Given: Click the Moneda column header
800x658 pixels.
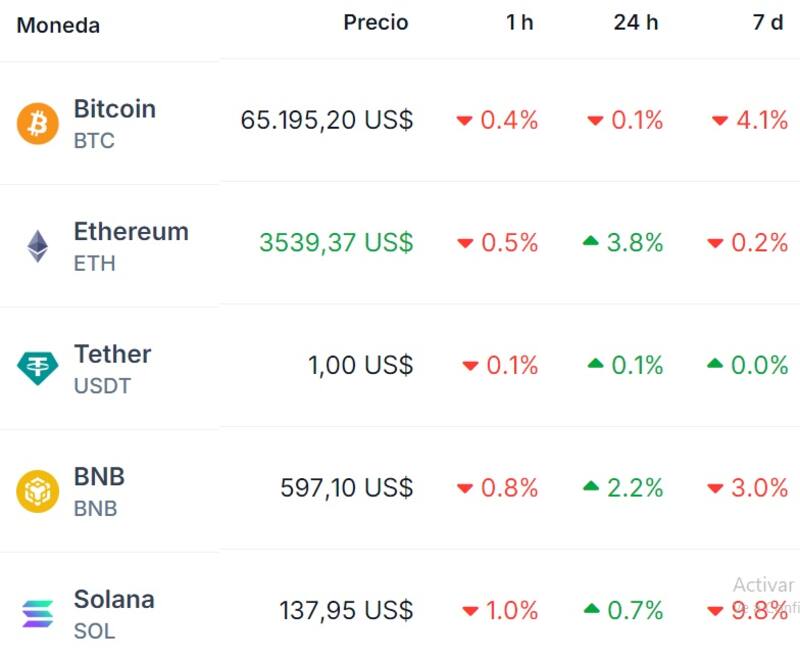Looking at the screenshot, I should [x=57, y=26].
